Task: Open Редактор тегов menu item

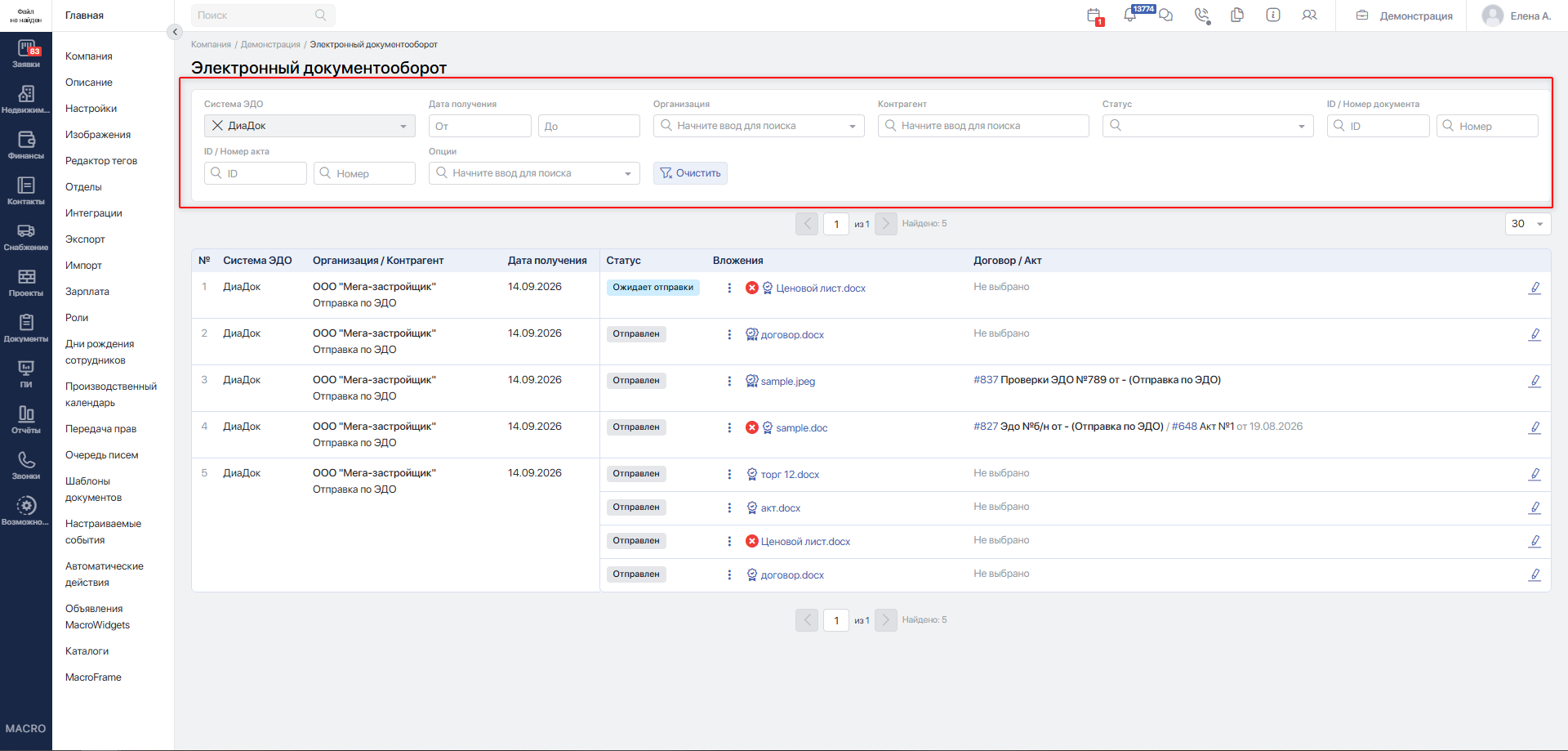Action: point(101,161)
